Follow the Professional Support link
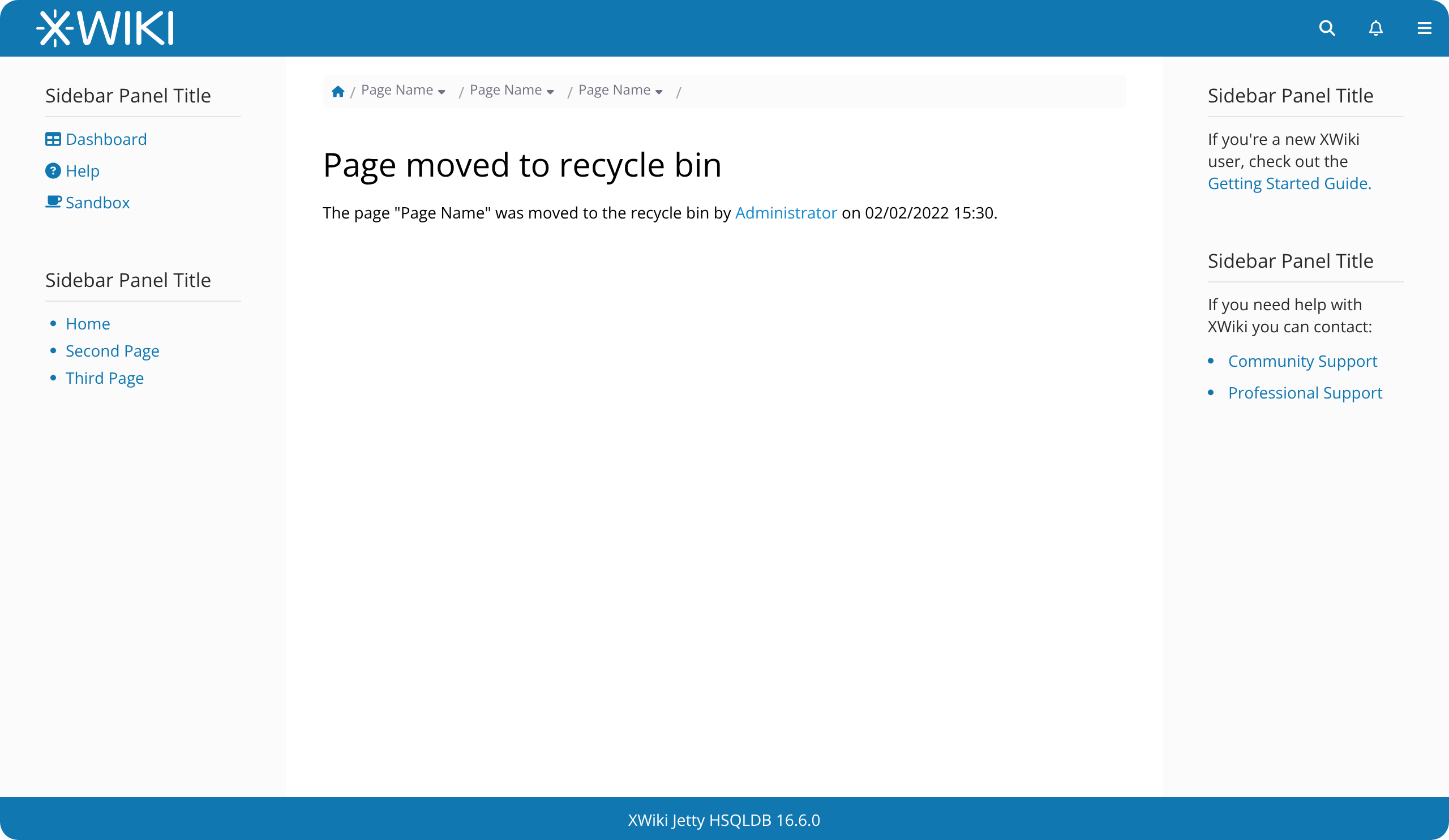Image resolution: width=1449 pixels, height=840 pixels. [x=1305, y=393]
